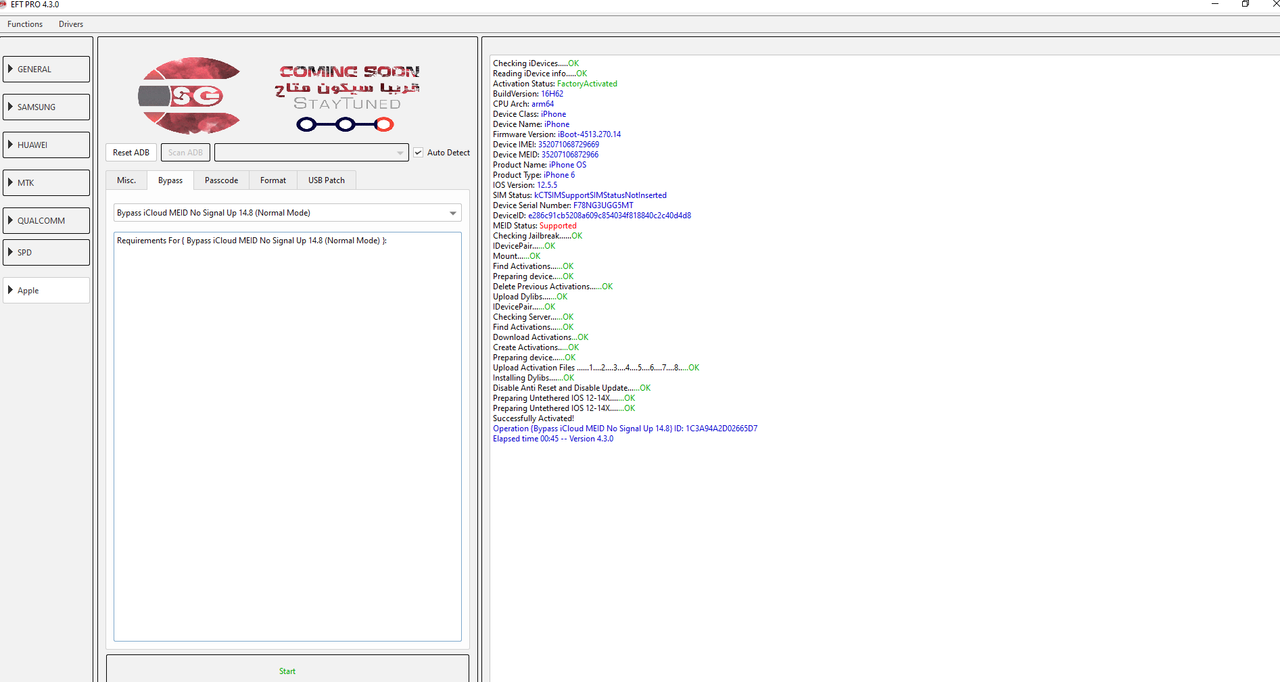The width and height of the screenshot is (1280, 682).
Task: Click the IOS Version 12.5.5 line
Action: [525, 185]
